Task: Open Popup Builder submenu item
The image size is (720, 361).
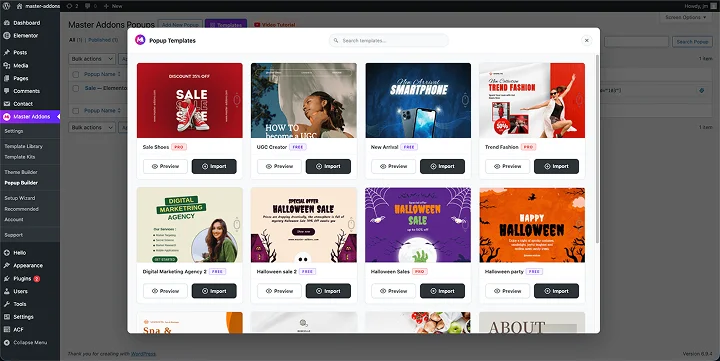Action: click(21, 183)
